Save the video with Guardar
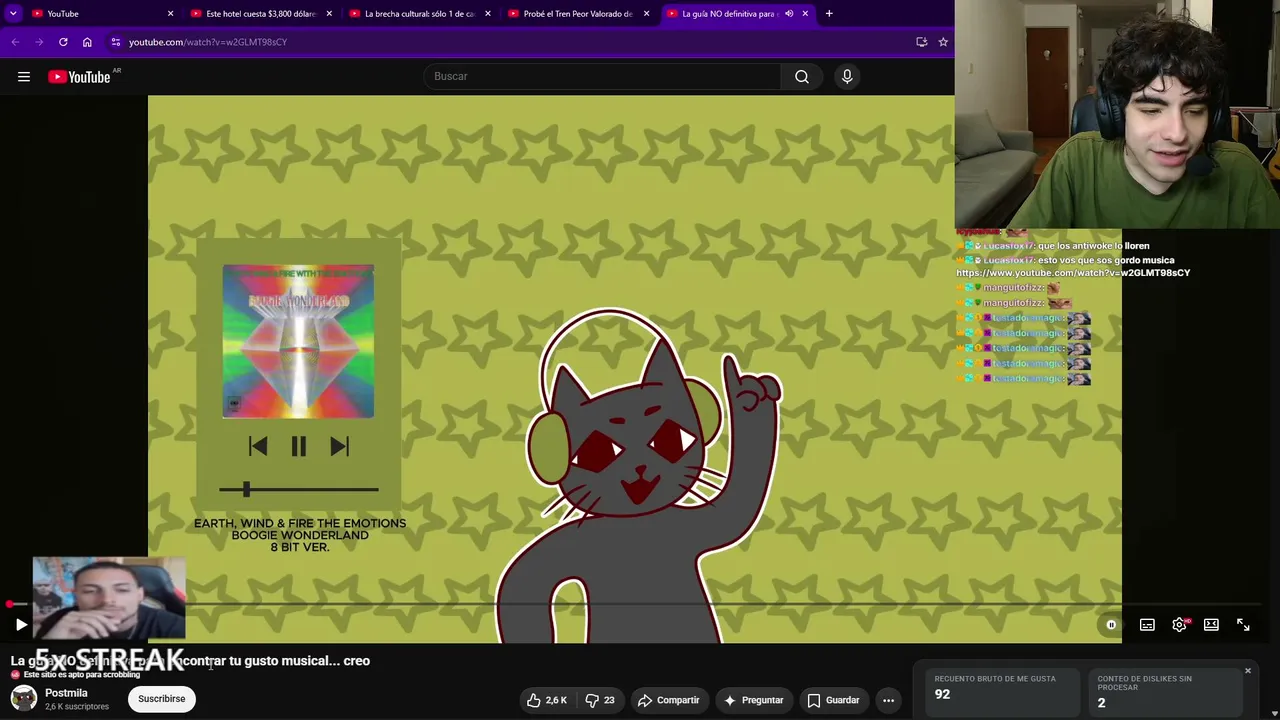The image size is (1280, 720). coord(833,700)
